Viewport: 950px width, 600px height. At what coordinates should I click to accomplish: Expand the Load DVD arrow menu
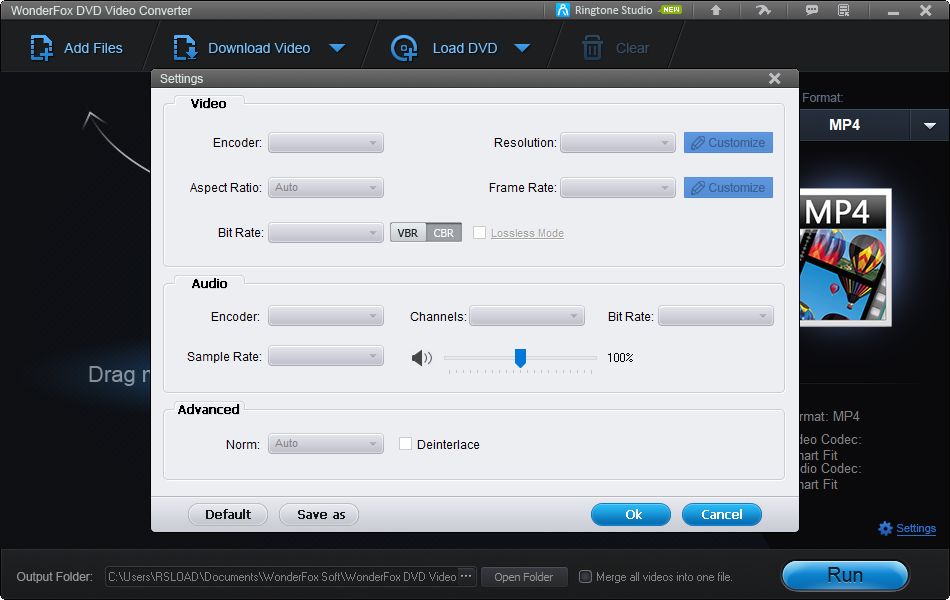pos(522,48)
